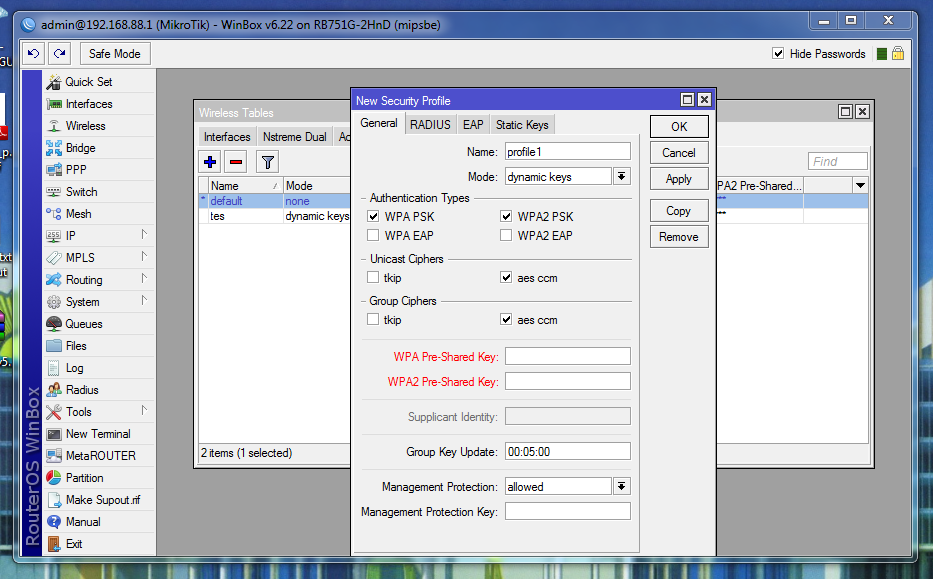Click the Apply button

point(679,179)
